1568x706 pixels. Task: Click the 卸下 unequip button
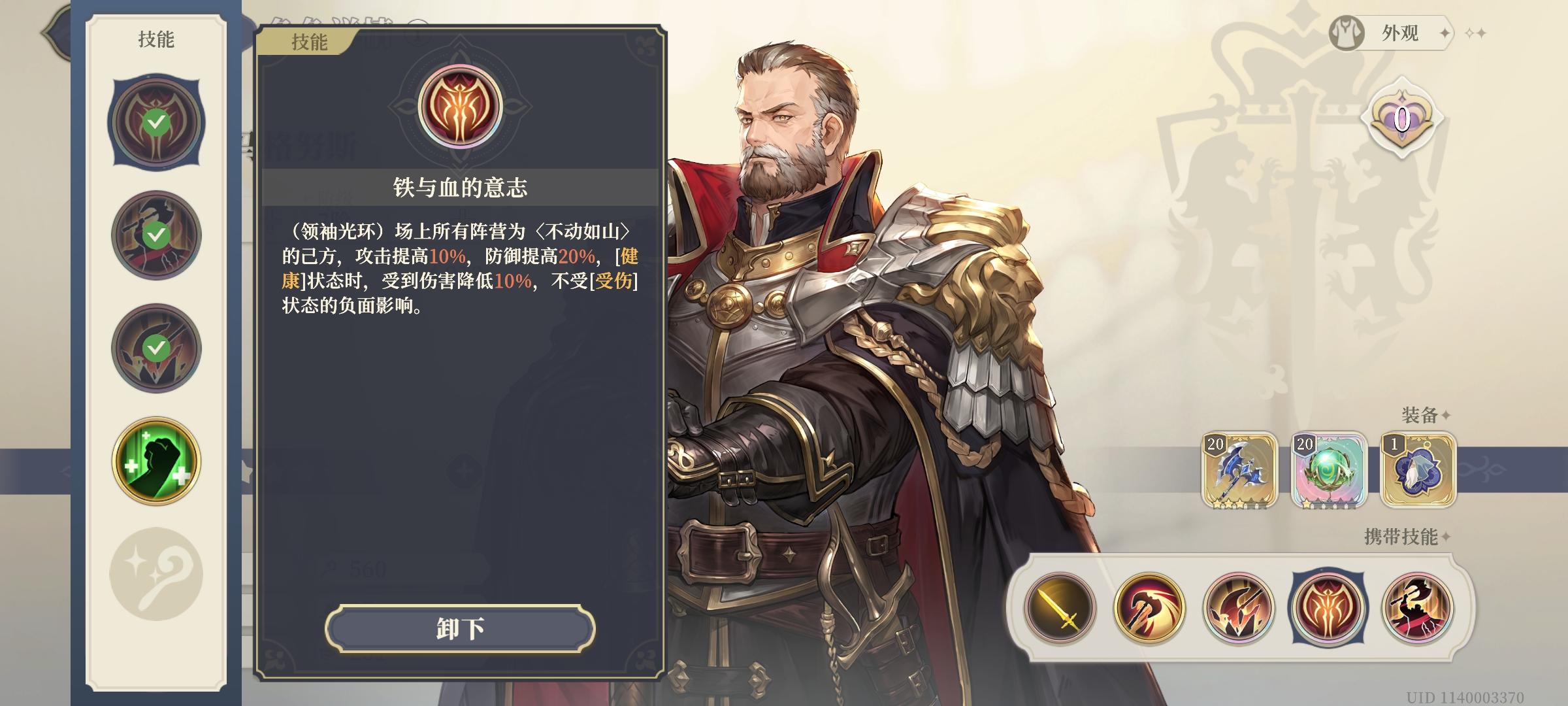(460, 628)
